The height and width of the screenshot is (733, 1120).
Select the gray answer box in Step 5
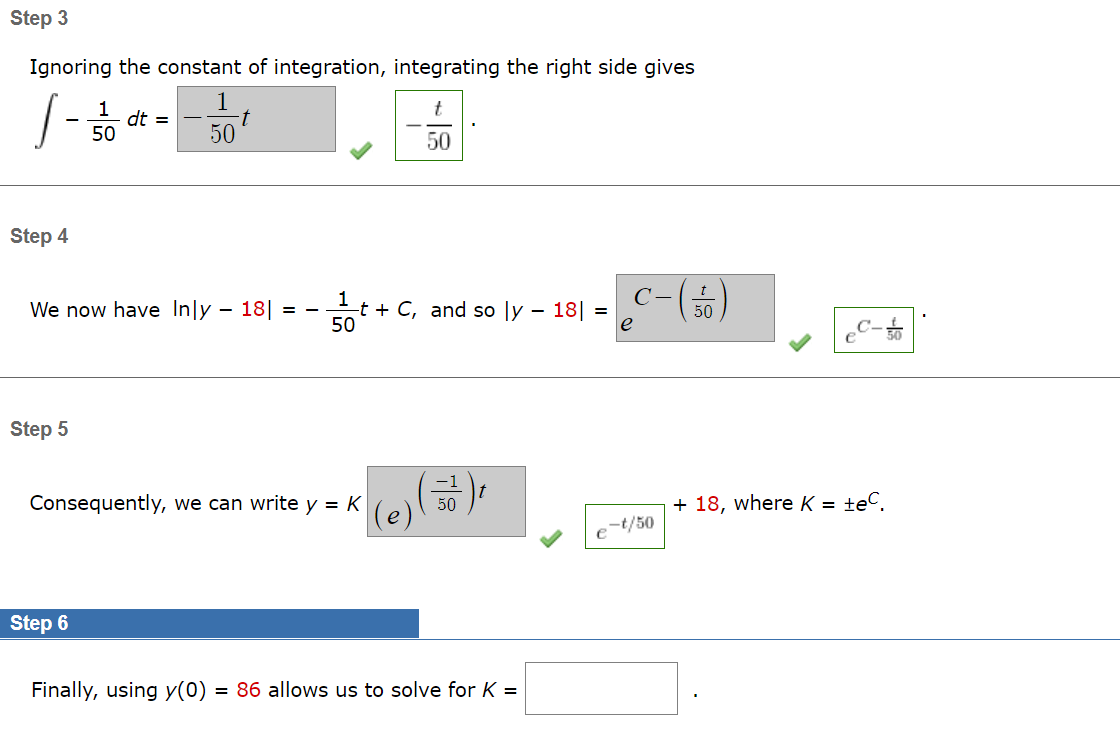447,500
